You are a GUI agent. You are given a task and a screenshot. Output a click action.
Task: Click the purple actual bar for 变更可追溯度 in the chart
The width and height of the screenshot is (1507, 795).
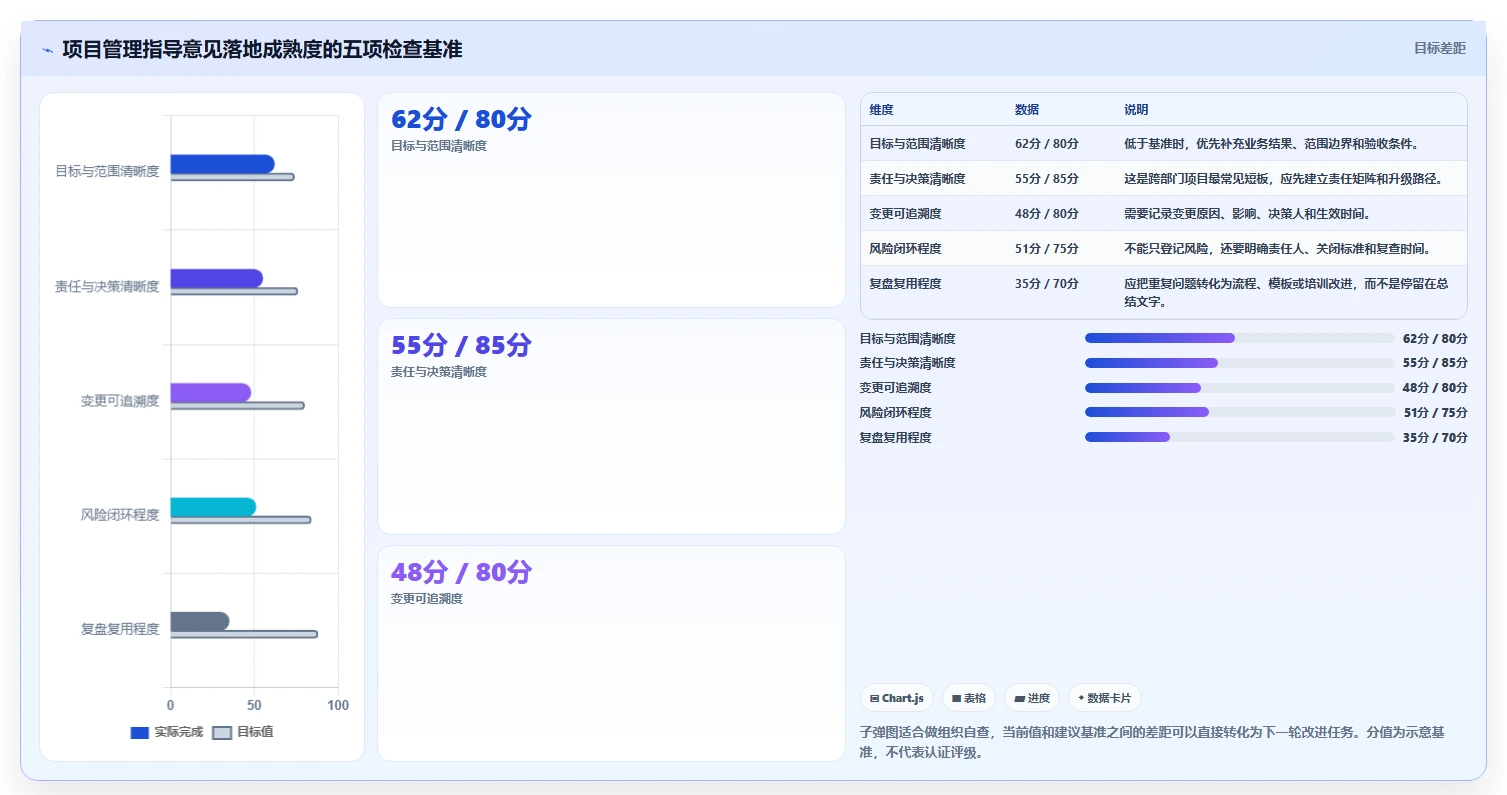[210, 393]
